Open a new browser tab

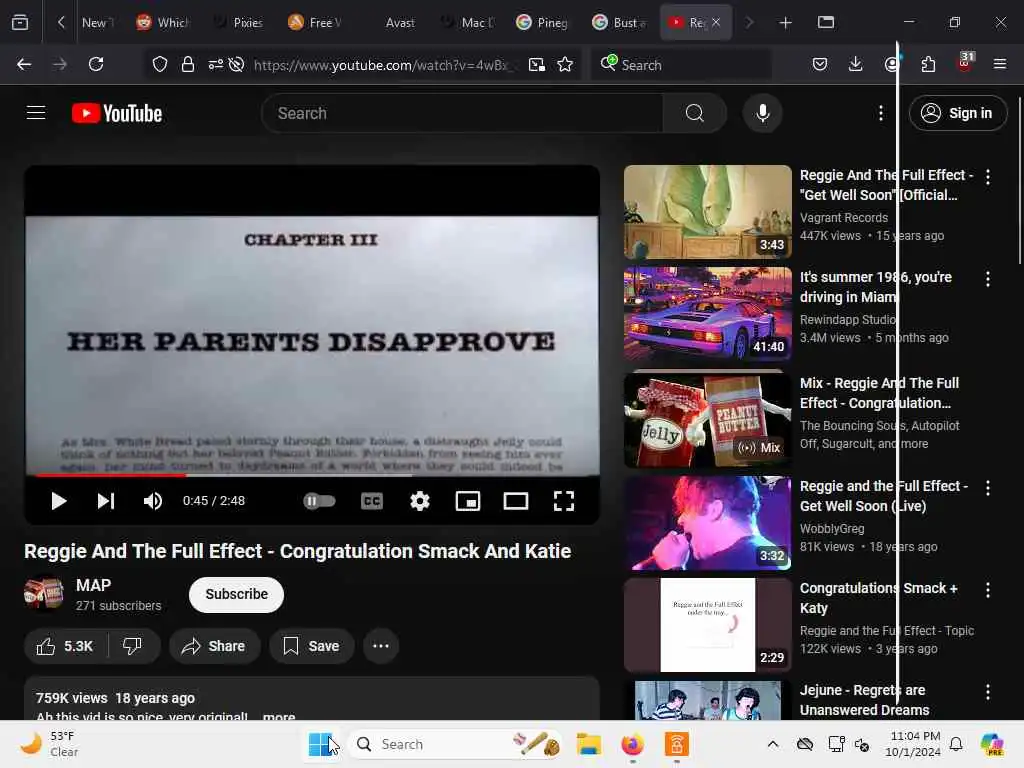click(786, 23)
